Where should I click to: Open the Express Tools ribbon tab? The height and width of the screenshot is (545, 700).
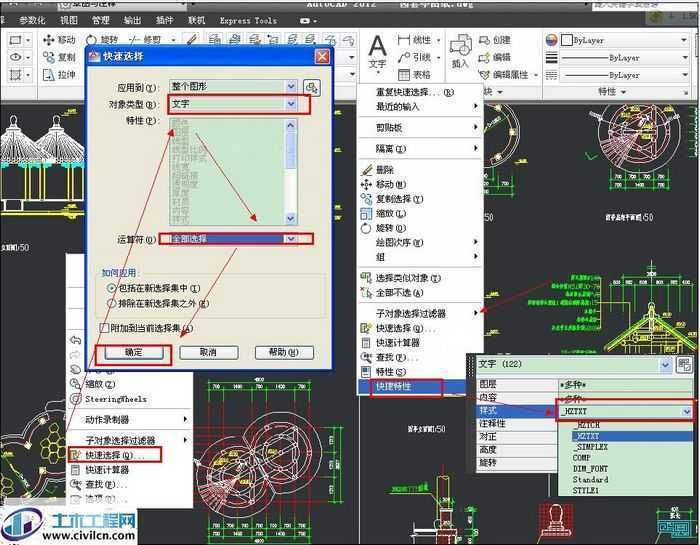point(248,21)
